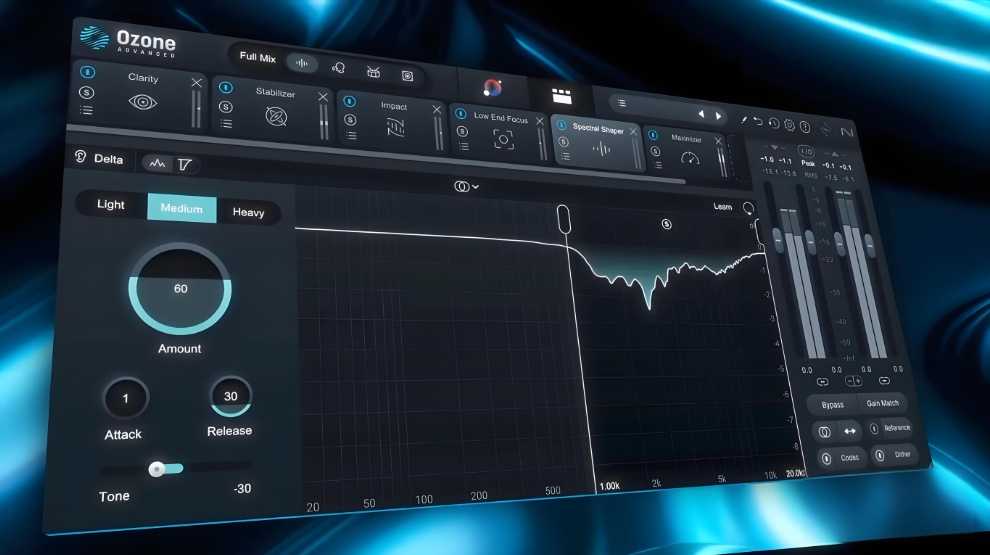Open the module chain grid view icon

click(561, 95)
